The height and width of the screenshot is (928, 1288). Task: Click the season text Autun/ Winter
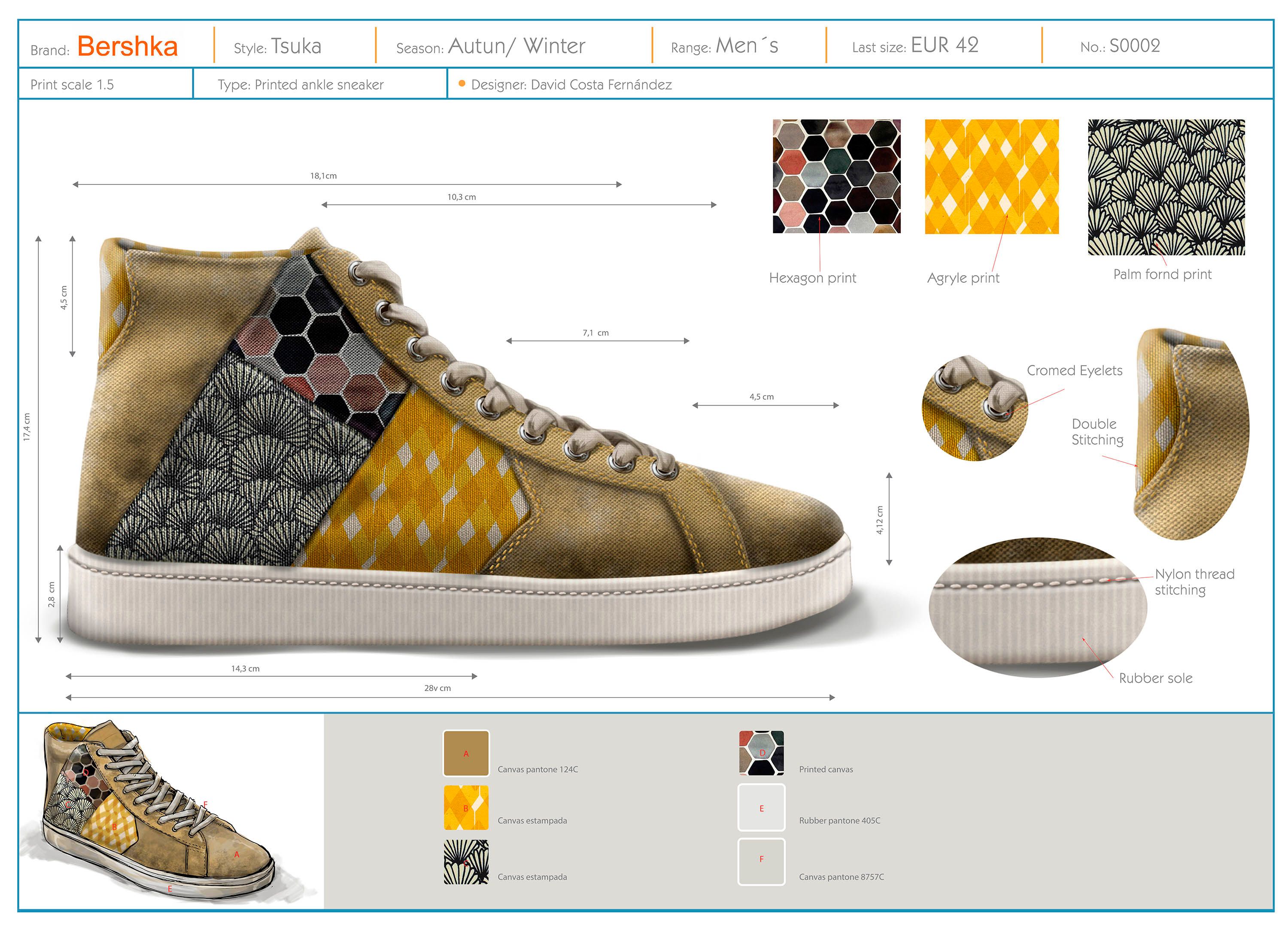coord(516,46)
